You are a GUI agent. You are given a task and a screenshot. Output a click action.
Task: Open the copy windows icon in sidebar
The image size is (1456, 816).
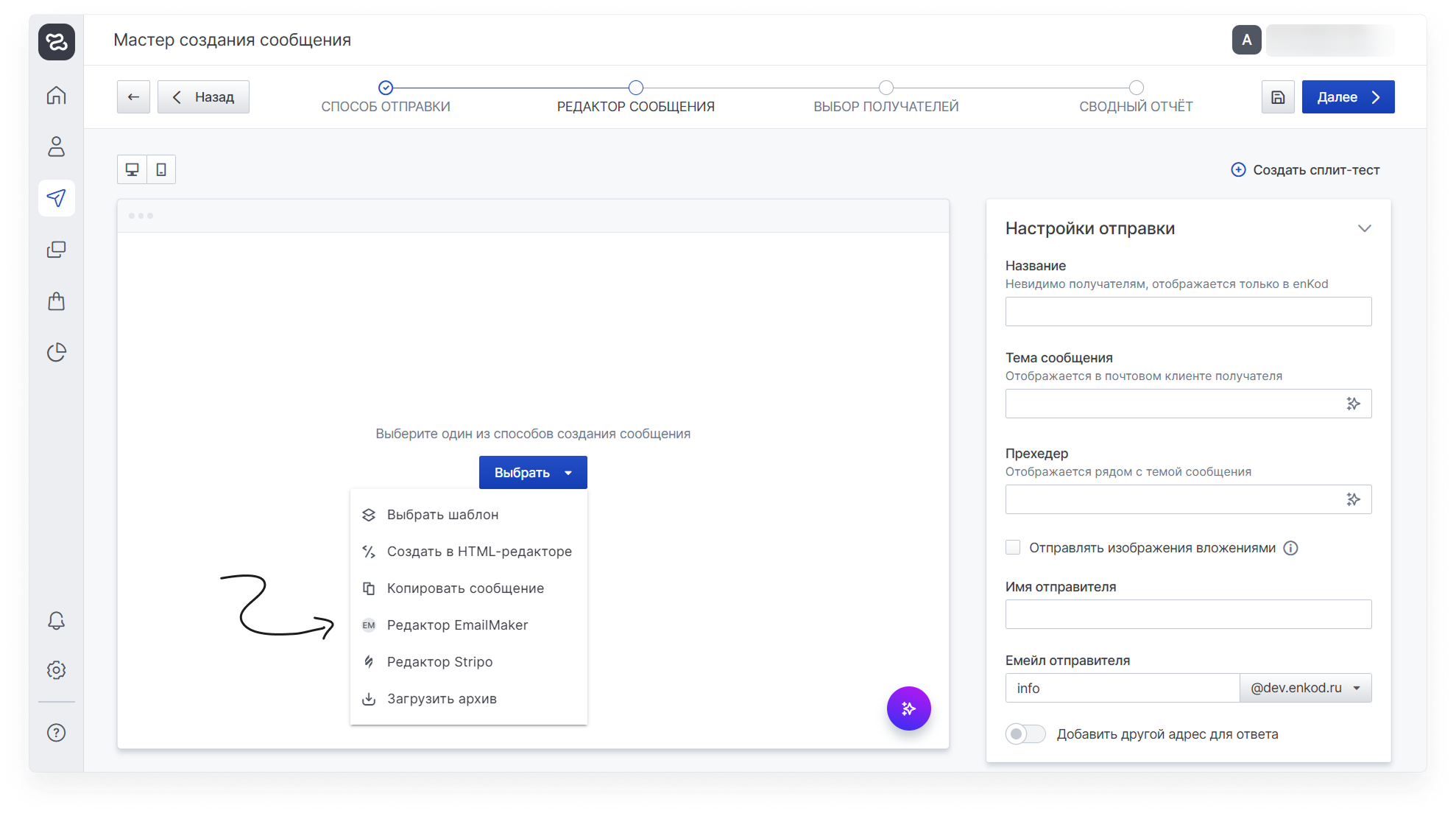tap(57, 250)
